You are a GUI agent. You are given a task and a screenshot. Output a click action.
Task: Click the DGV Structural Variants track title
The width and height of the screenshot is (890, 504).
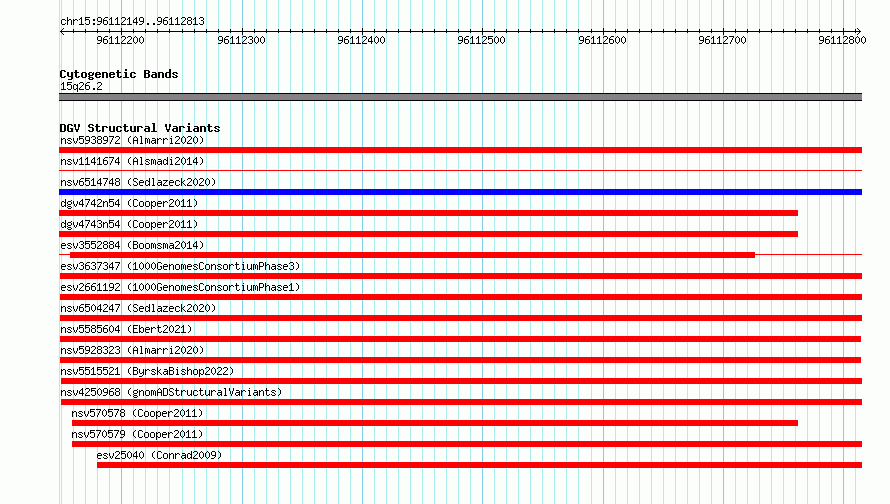(140, 128)
